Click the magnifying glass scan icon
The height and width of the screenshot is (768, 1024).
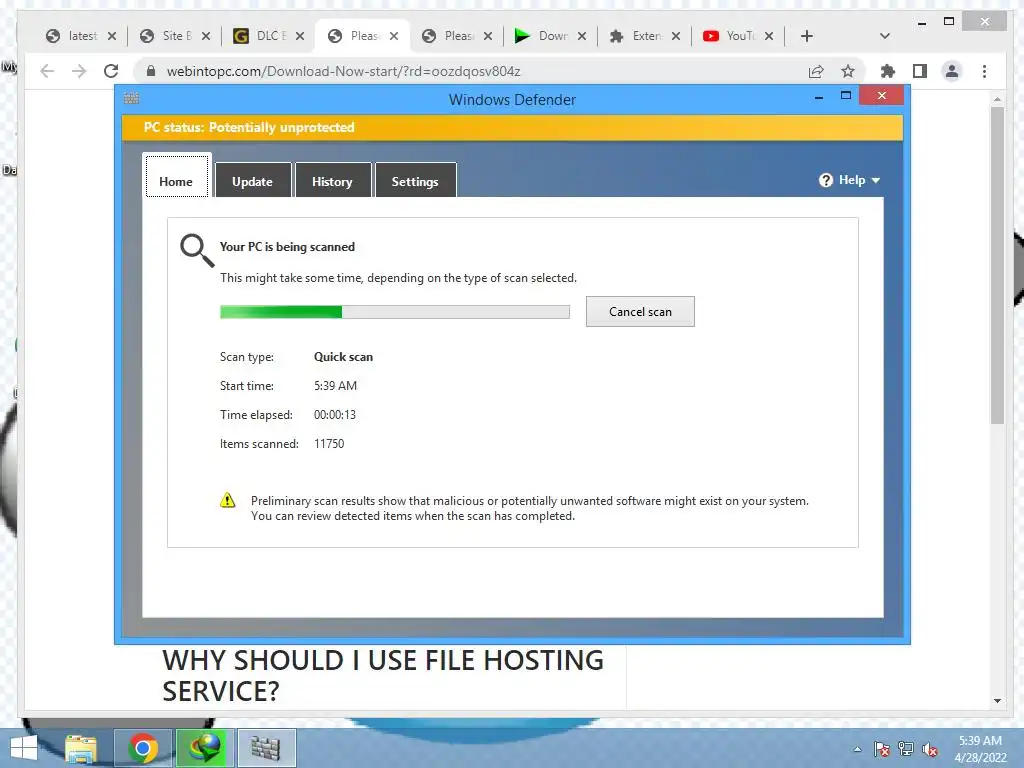[197, 251]
